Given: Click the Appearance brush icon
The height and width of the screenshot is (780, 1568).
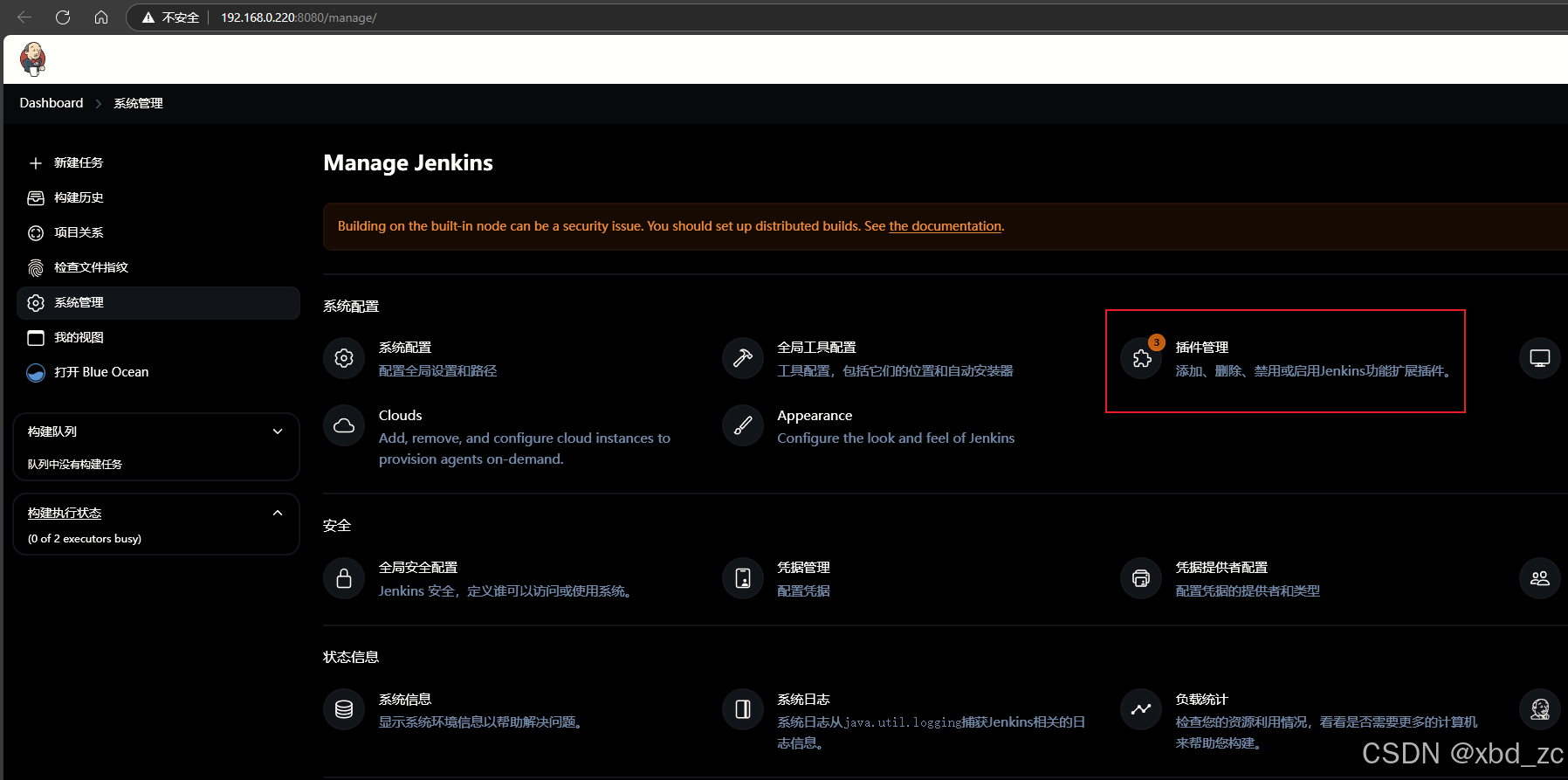Looking at the screenshot, I should coord(743,425).
